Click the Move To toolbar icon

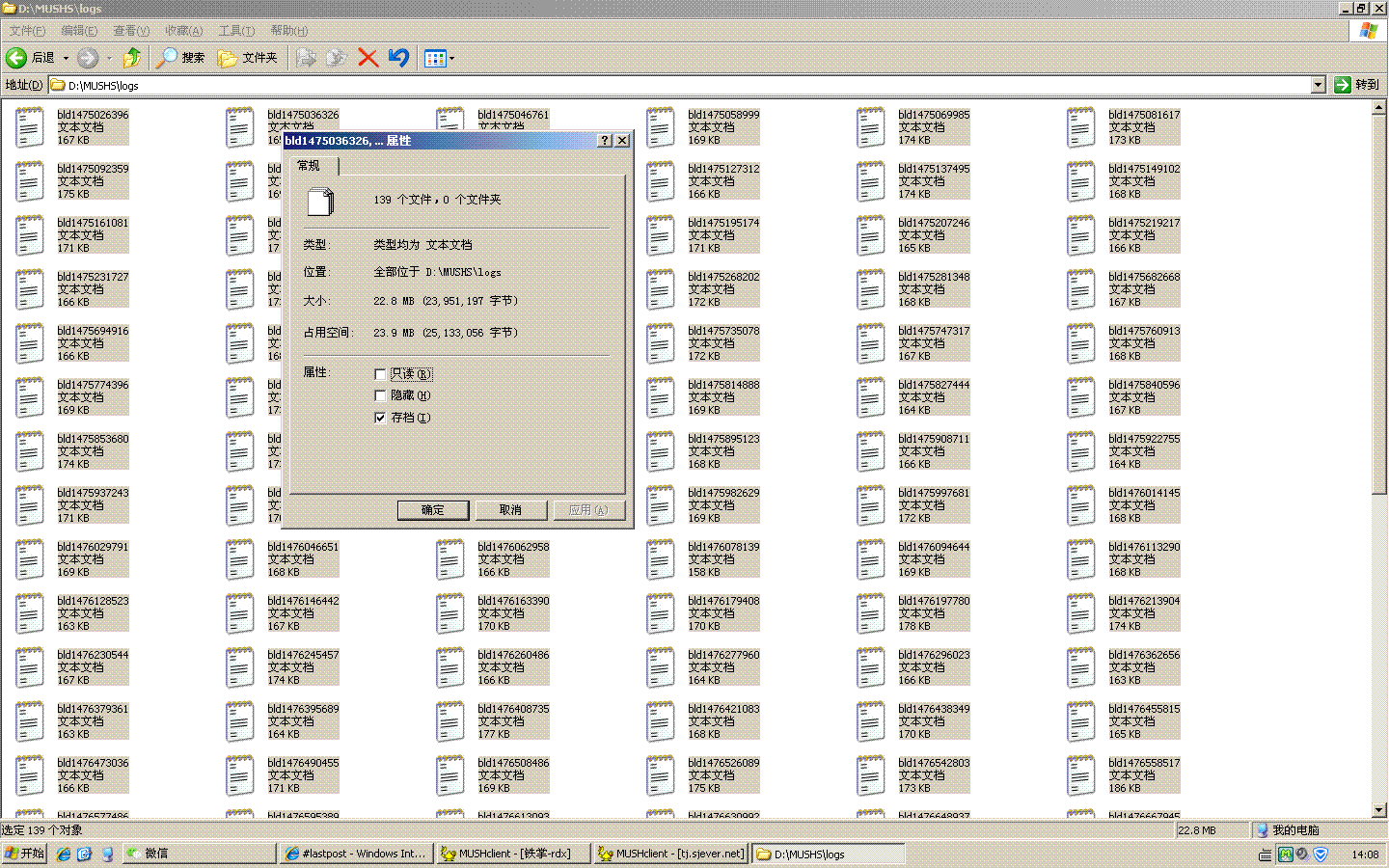306,58
